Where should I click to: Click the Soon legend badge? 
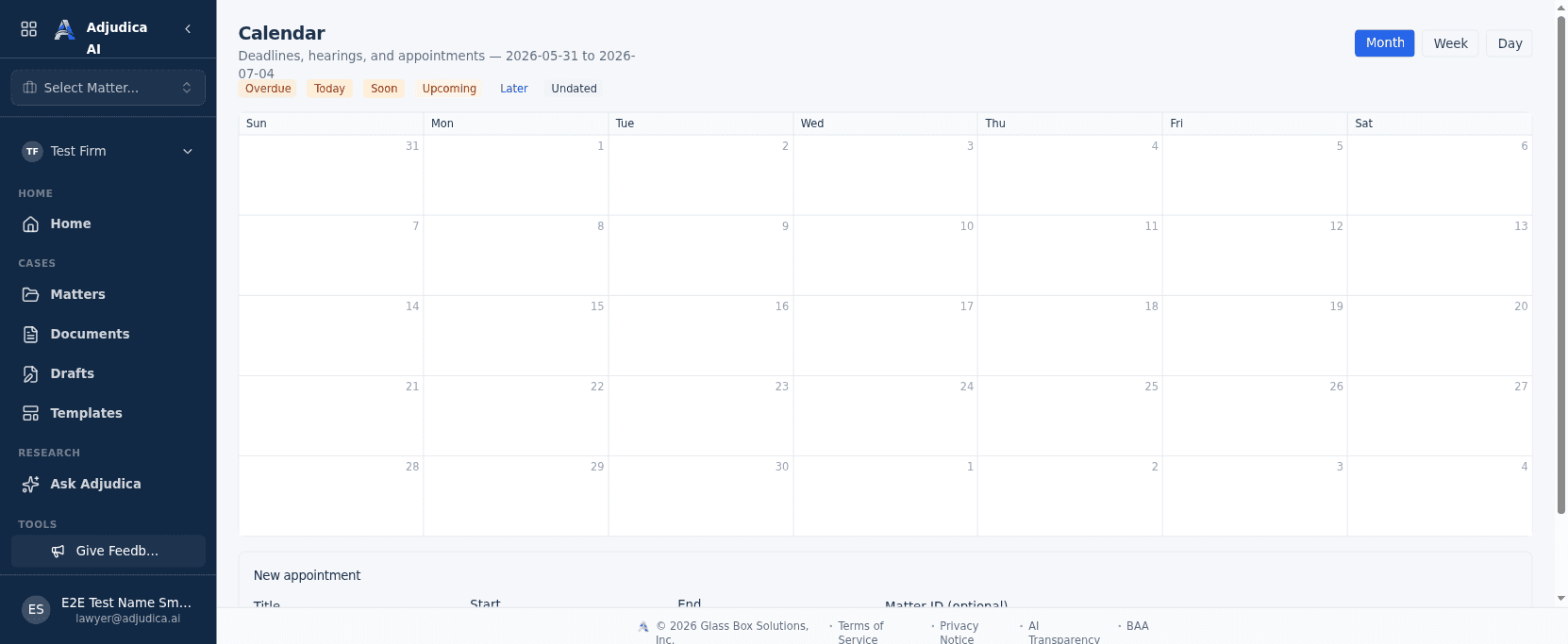[x=384, y=89]
